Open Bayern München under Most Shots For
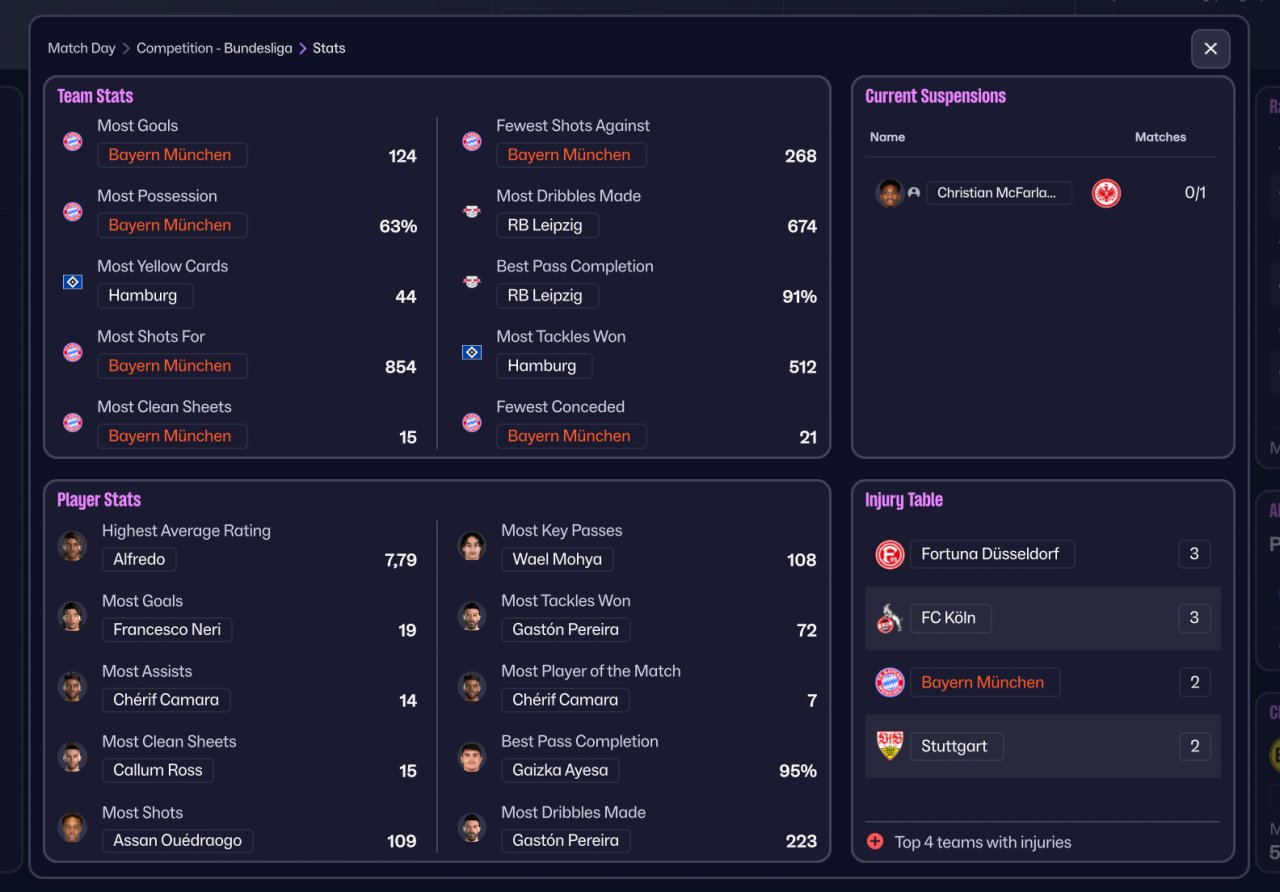 pyautogui.click(x=172, y=366)
